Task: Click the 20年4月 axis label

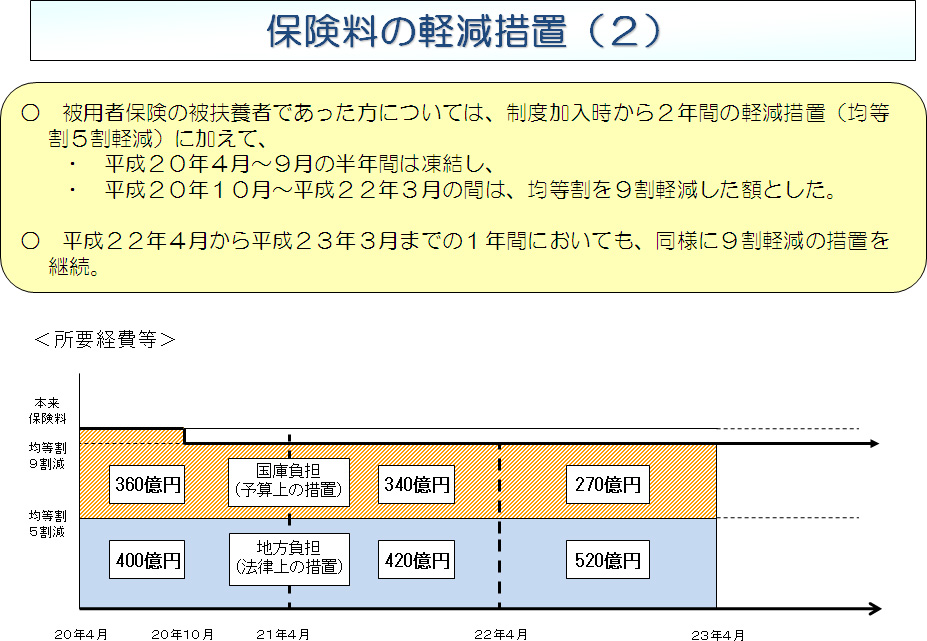Action: 81,634
